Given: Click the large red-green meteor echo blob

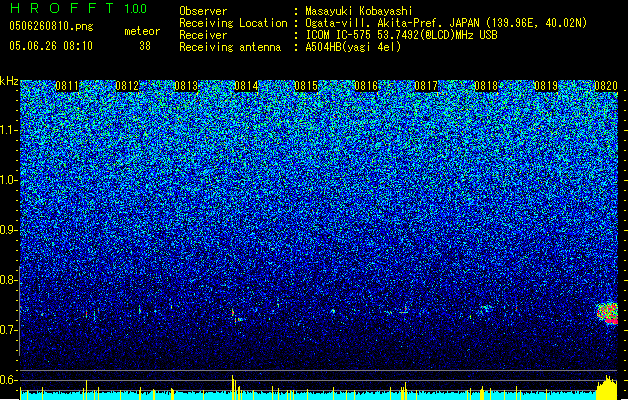Looking at the screenshot, I should 607,313.
